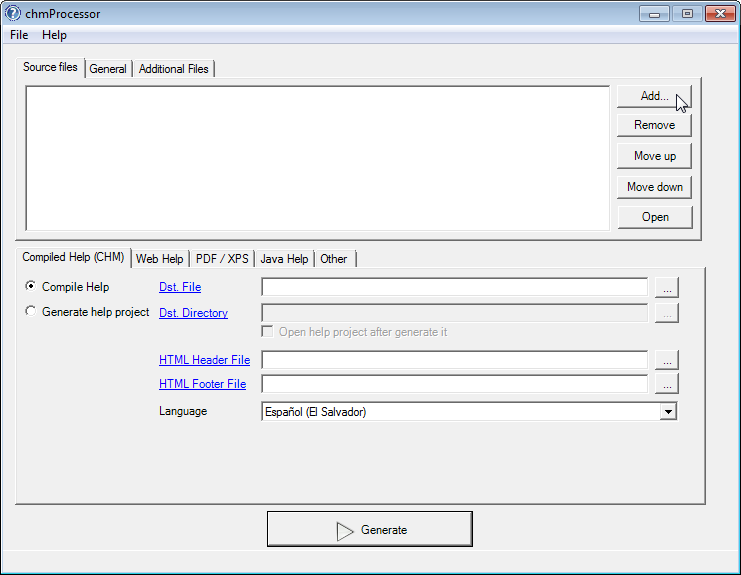Click the Remove button
Viewport: 741px width, 575px height.
click(654, 125)
